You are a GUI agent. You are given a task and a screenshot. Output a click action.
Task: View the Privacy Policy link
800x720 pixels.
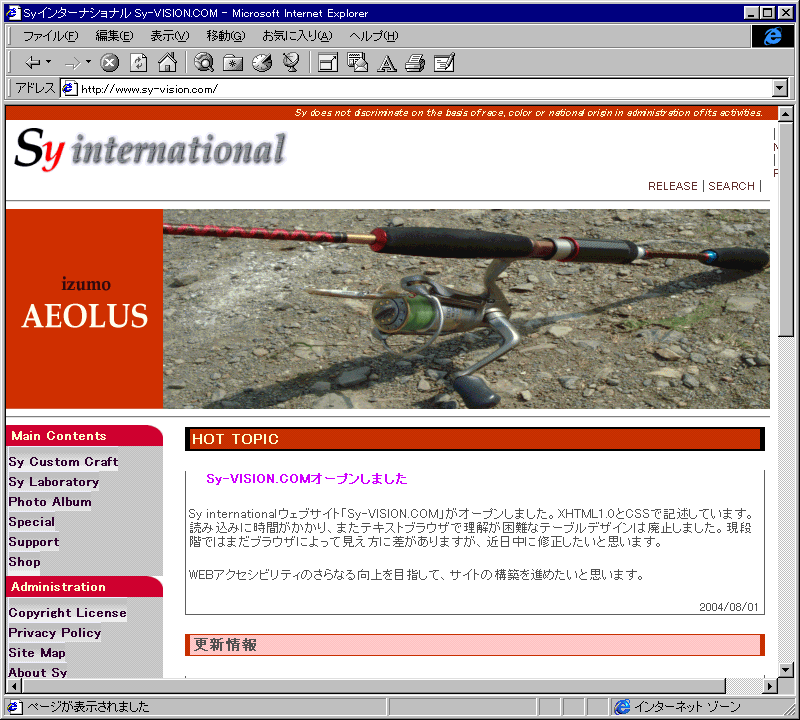click(55, 633)
